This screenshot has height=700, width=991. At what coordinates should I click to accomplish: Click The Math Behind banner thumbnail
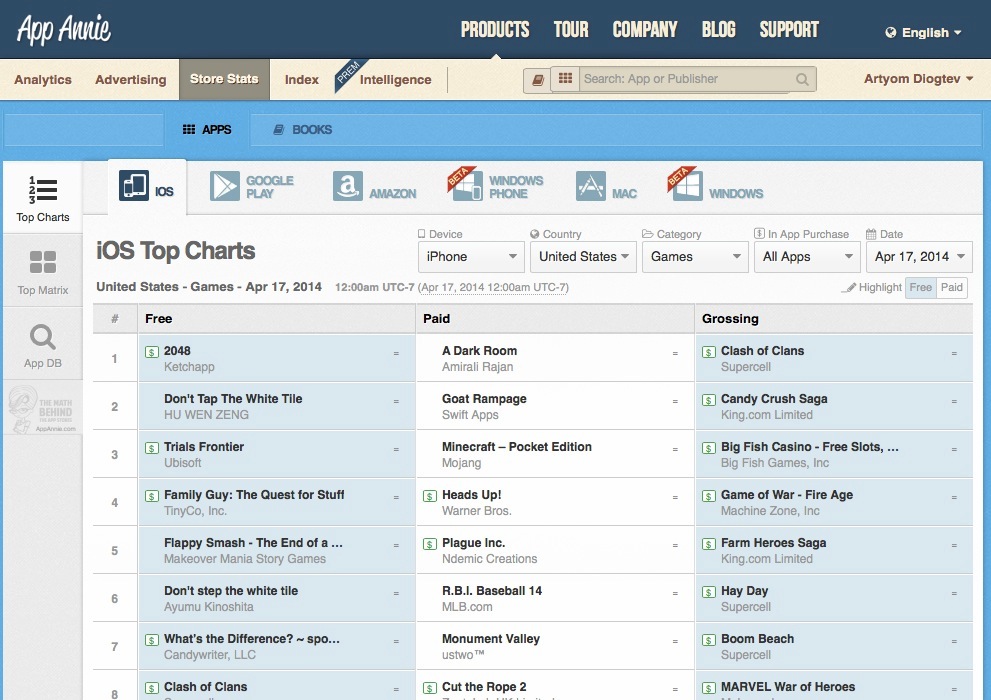coord(42,408)
